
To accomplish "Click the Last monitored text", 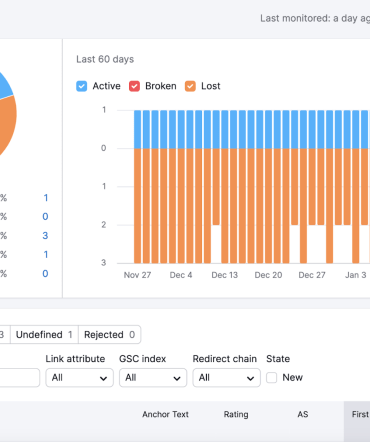I will click(315, 18).
